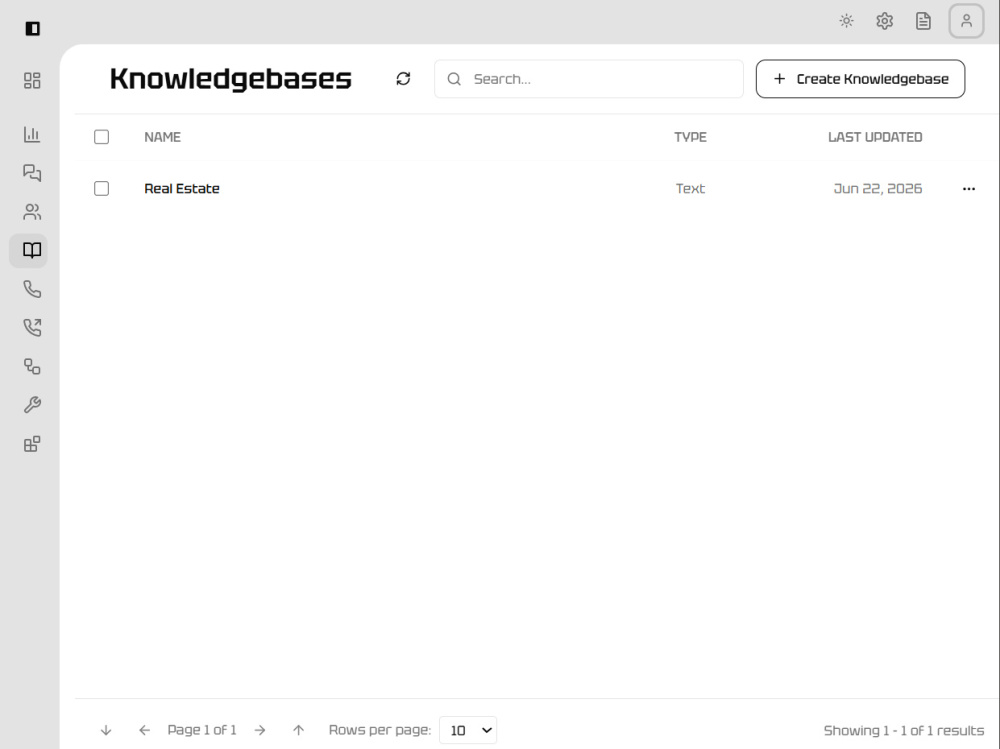The image size is (1000, 749).
Task: Open the phone handset icon in sidebar
Action: [32, 289]
